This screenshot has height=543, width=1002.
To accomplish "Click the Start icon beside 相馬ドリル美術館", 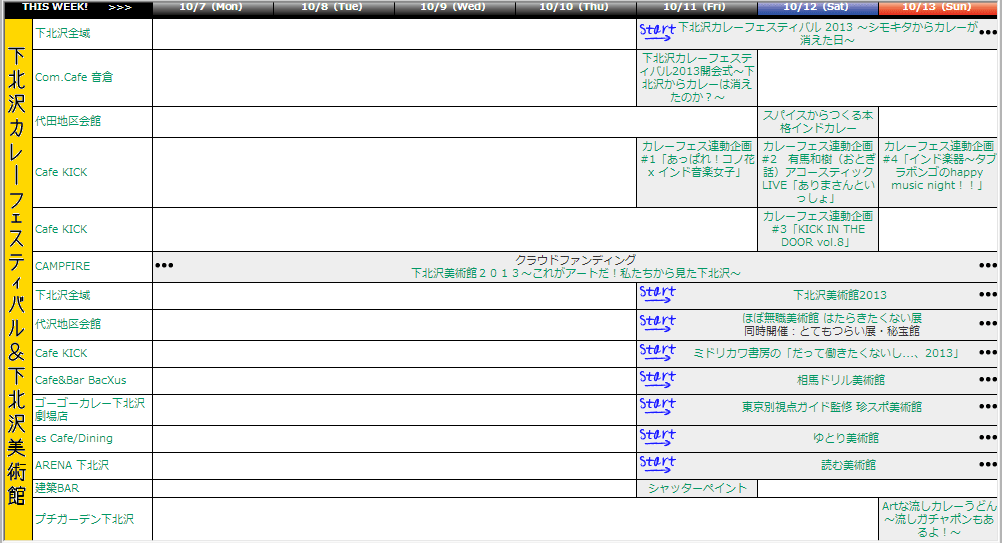I will [x=657, y=380].
